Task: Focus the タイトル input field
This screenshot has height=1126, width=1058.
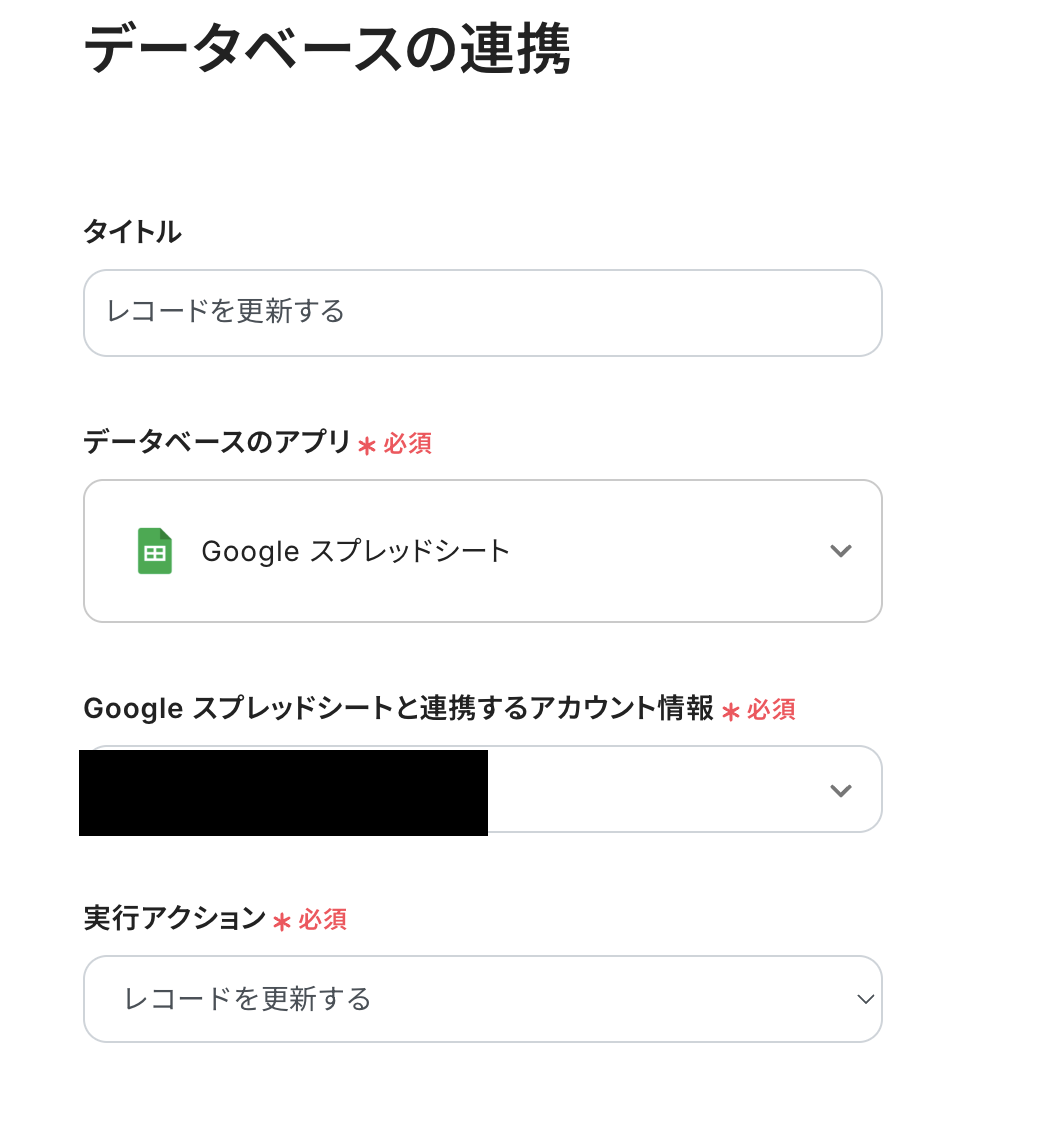Action: click(x=482, y=312)
